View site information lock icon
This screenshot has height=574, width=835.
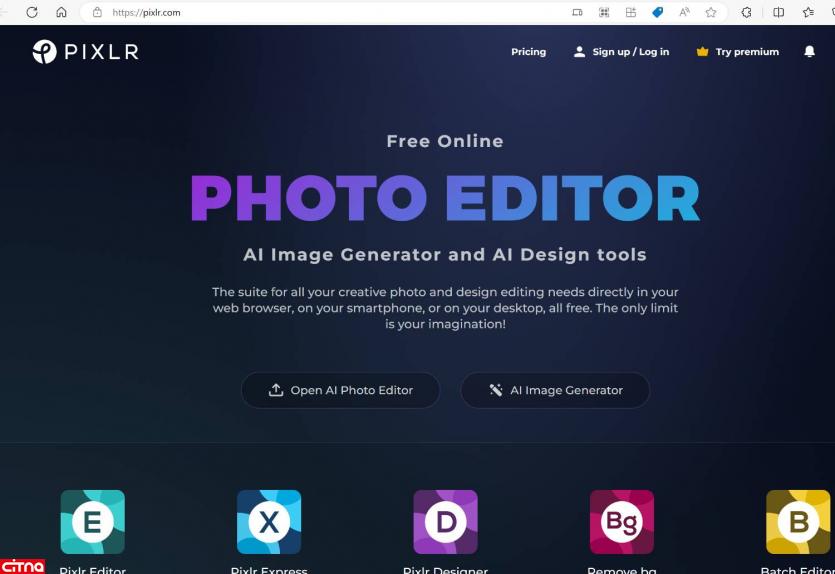(x=97, y=12)
